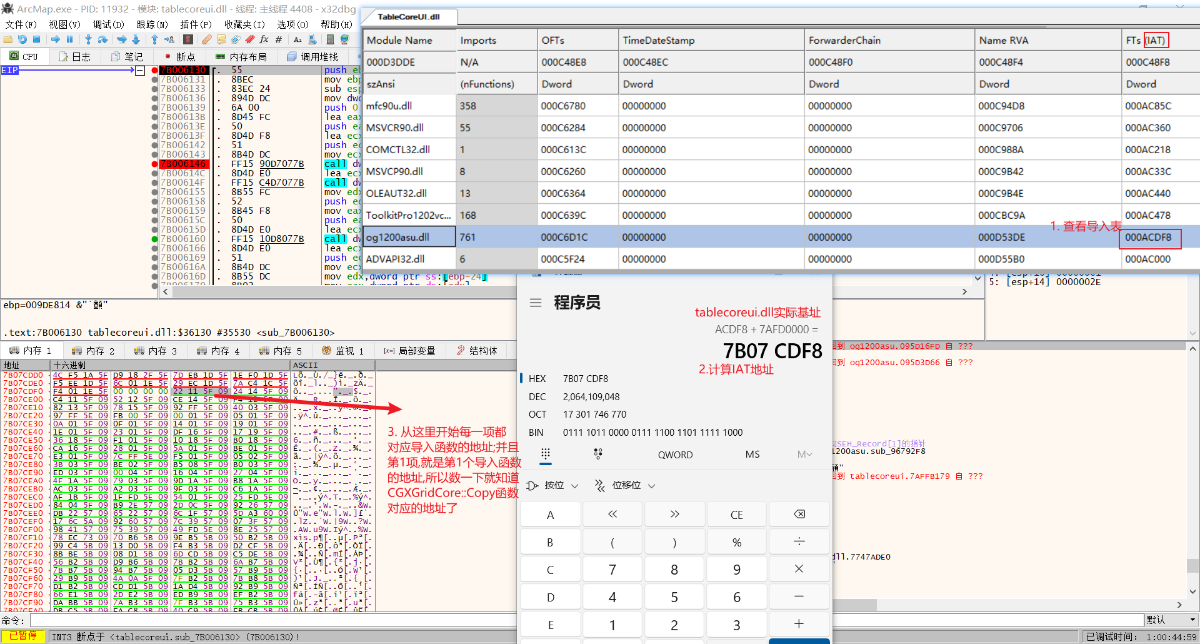The width and height of the screenshot is (1200, 644).
Task: Open the 插件(P) menu
Action: [x=194, y=24]
